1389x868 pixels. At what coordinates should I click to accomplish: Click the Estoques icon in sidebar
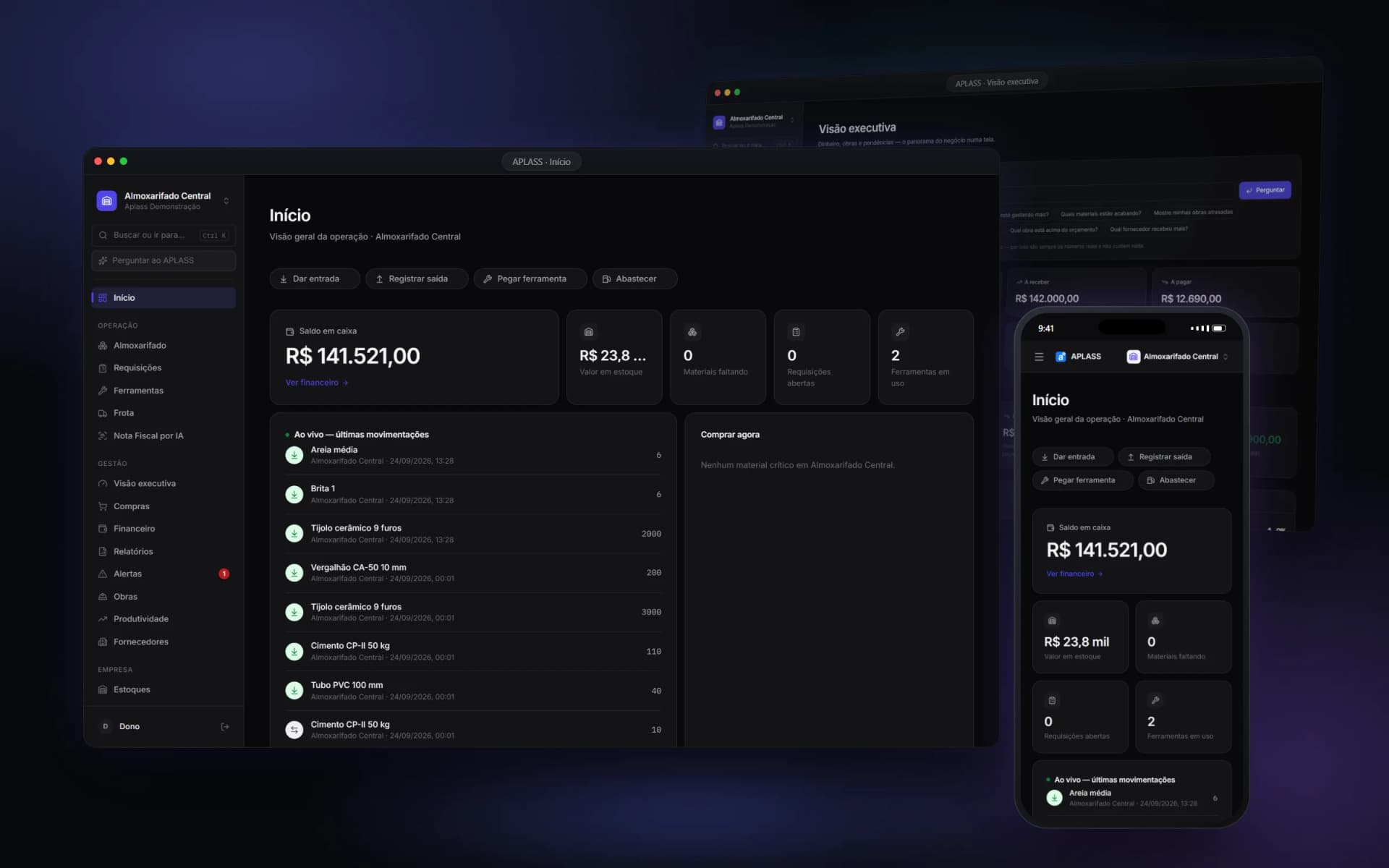click(x=103, y=690)
